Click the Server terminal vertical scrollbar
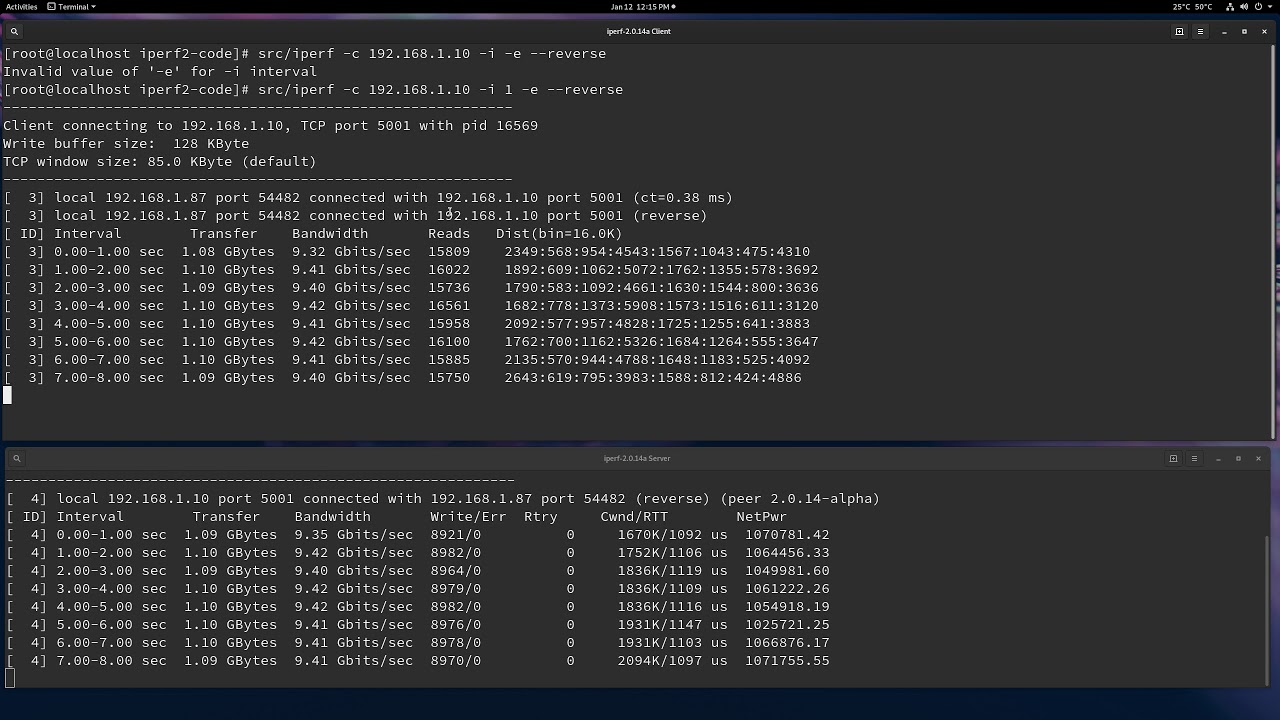1280x720 pixels. point(1267,610)
